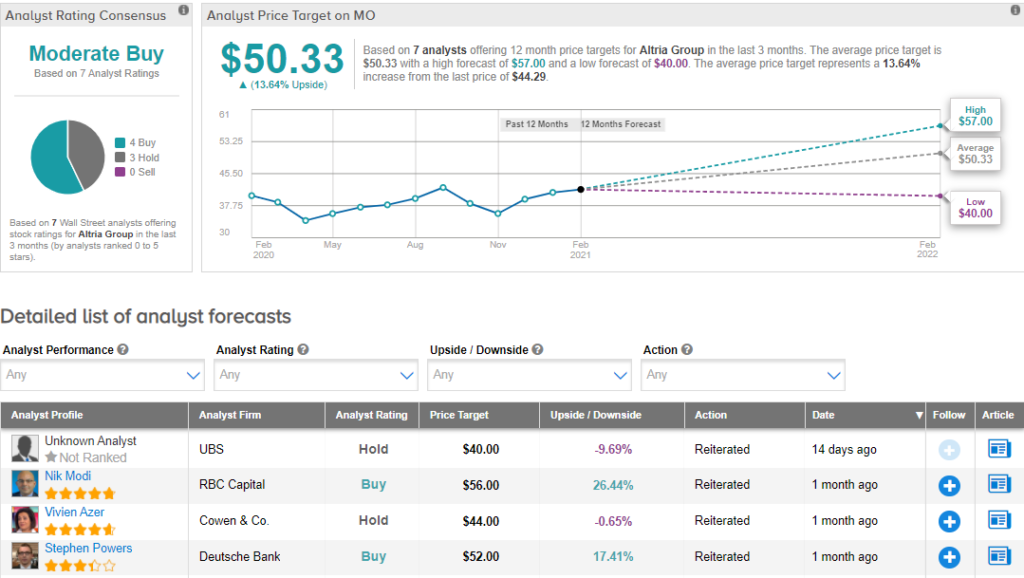Click Moderate Buy consensus heading
The image size is (1024, 578).
point(97,54)
